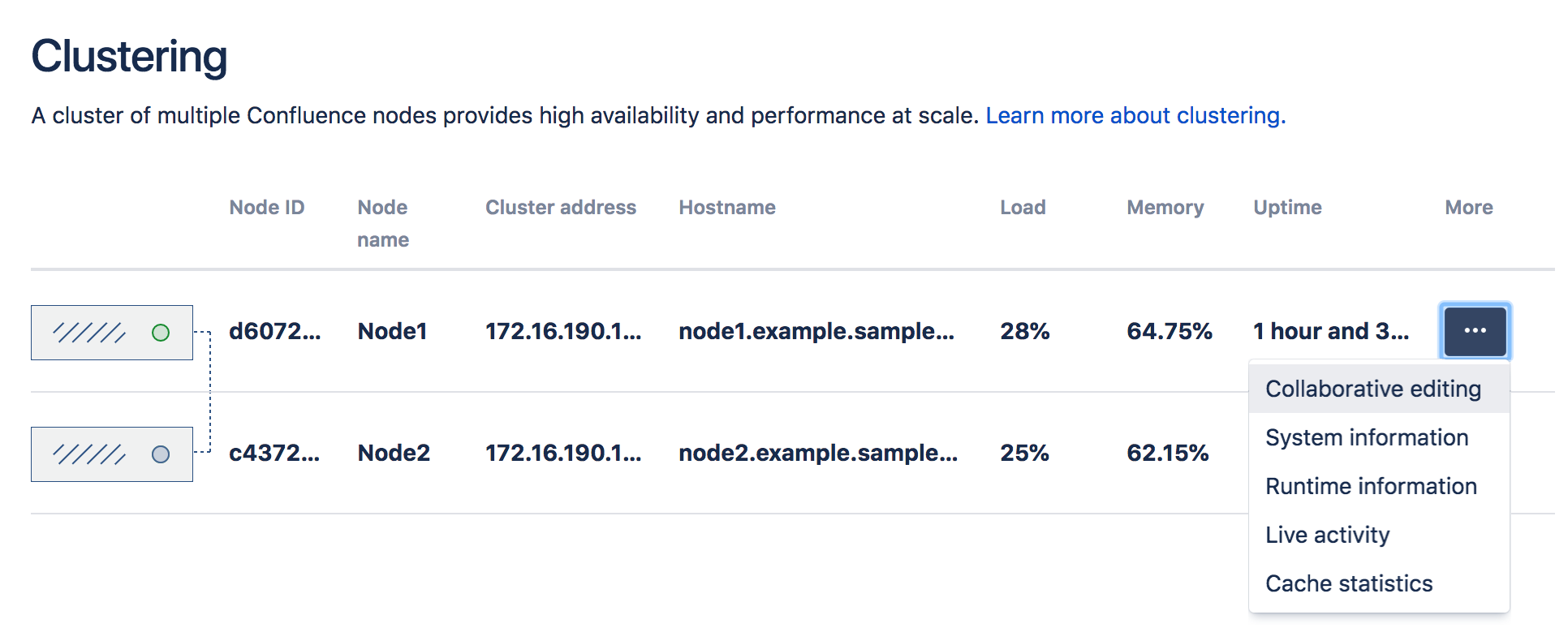Click the green status circle for Node1
This screenshot has height=628, width=1568.
[x=161, y=333]
